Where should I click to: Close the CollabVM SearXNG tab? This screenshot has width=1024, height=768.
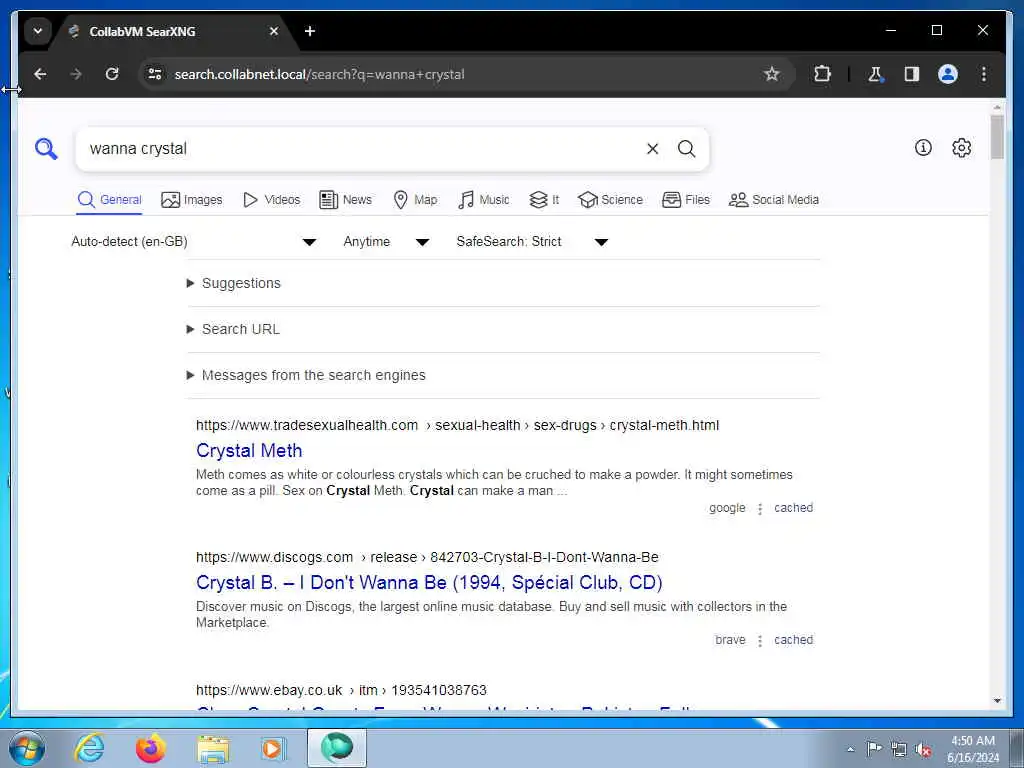[x=274, y=31]
